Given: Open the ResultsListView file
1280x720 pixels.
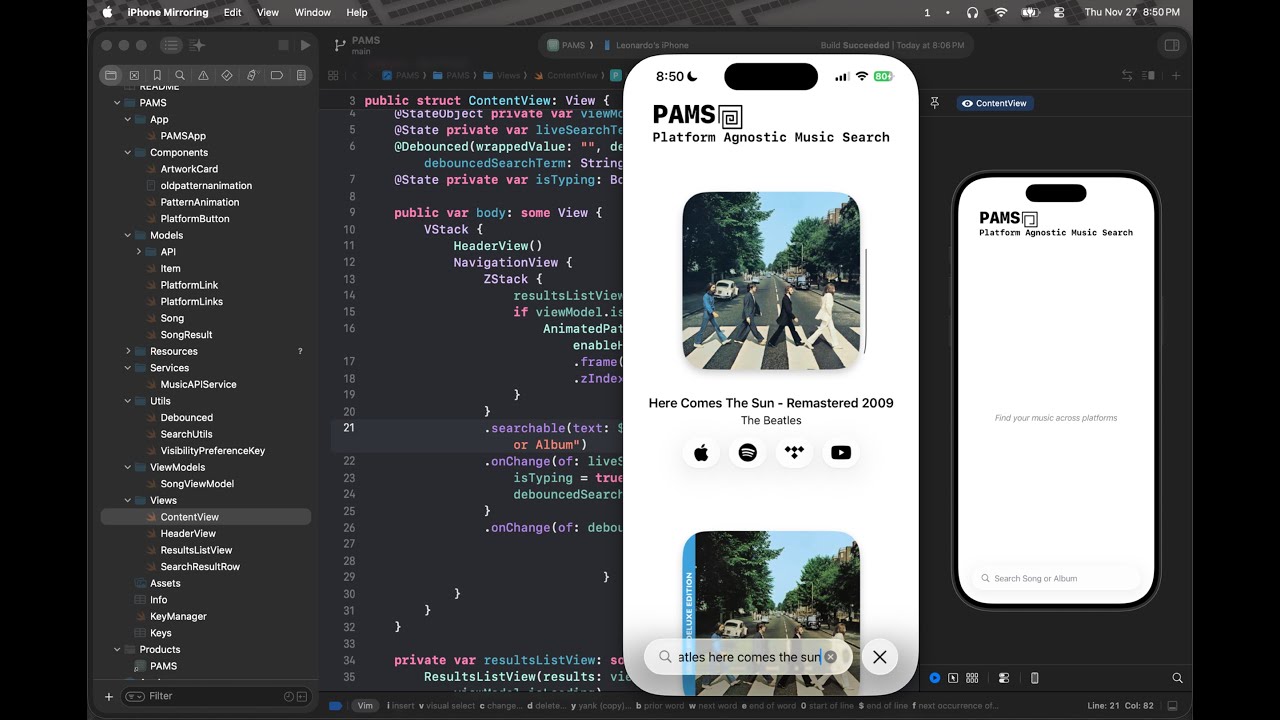Looking at the screenshot, I should [196, 550].
